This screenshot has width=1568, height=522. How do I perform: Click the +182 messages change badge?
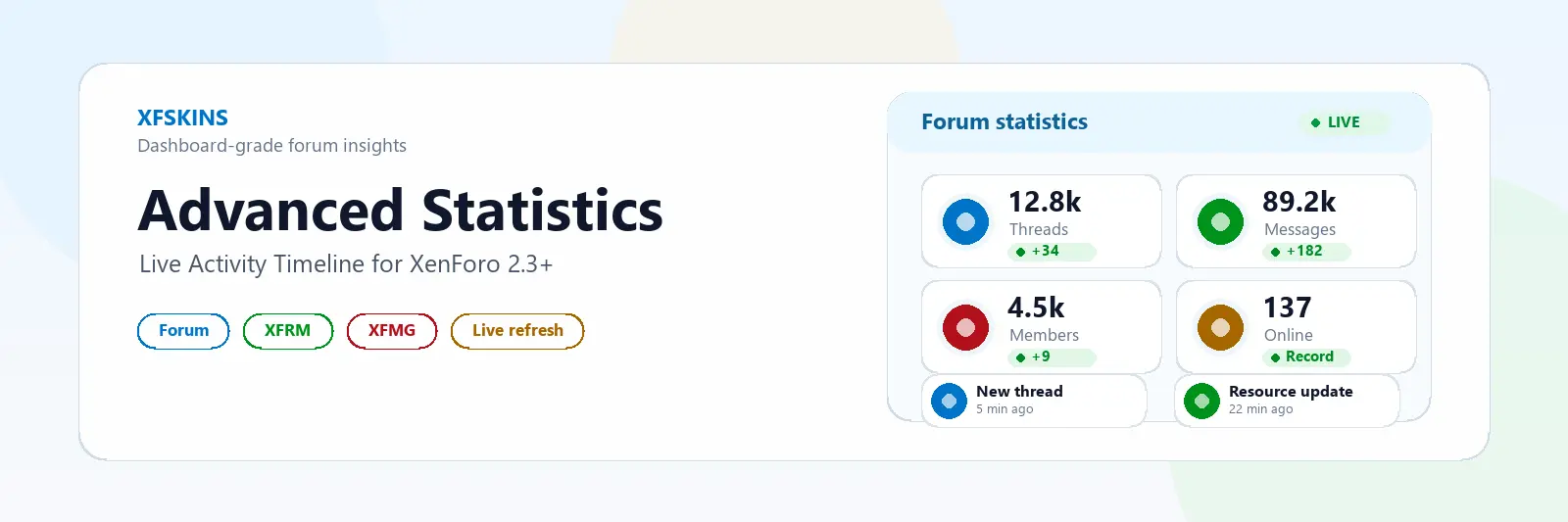(1306, 252)
